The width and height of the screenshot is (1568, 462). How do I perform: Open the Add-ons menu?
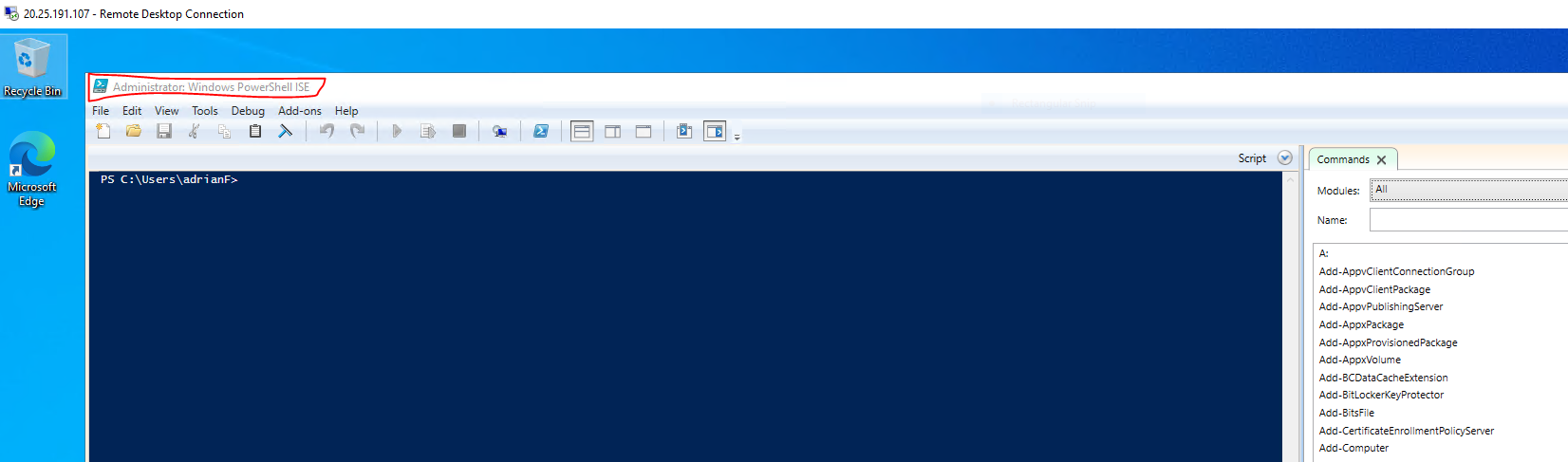pos(300,111)
